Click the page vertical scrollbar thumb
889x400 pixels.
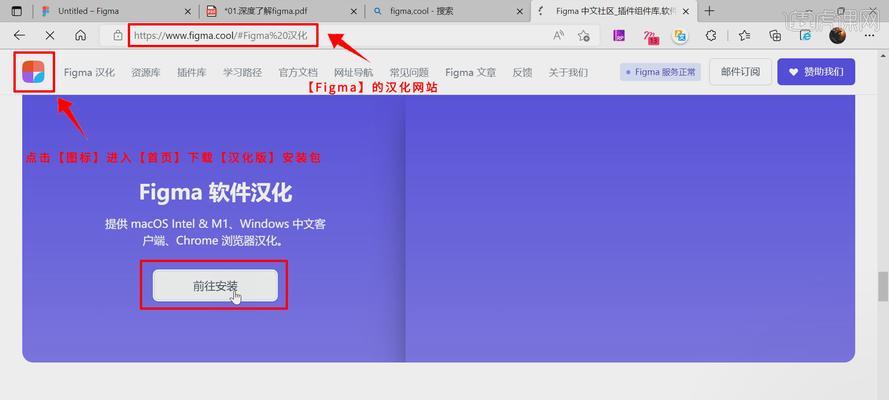(x=883, y=286)
